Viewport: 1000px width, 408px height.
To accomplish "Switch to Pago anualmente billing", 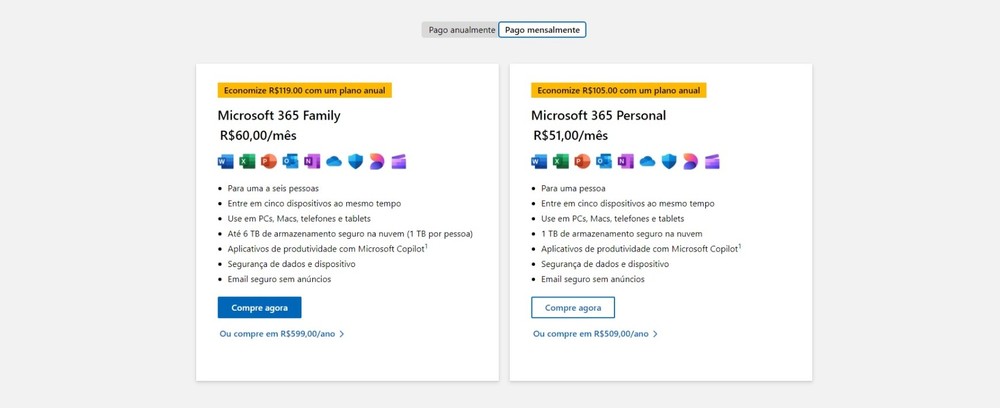I will pos(461,30).
